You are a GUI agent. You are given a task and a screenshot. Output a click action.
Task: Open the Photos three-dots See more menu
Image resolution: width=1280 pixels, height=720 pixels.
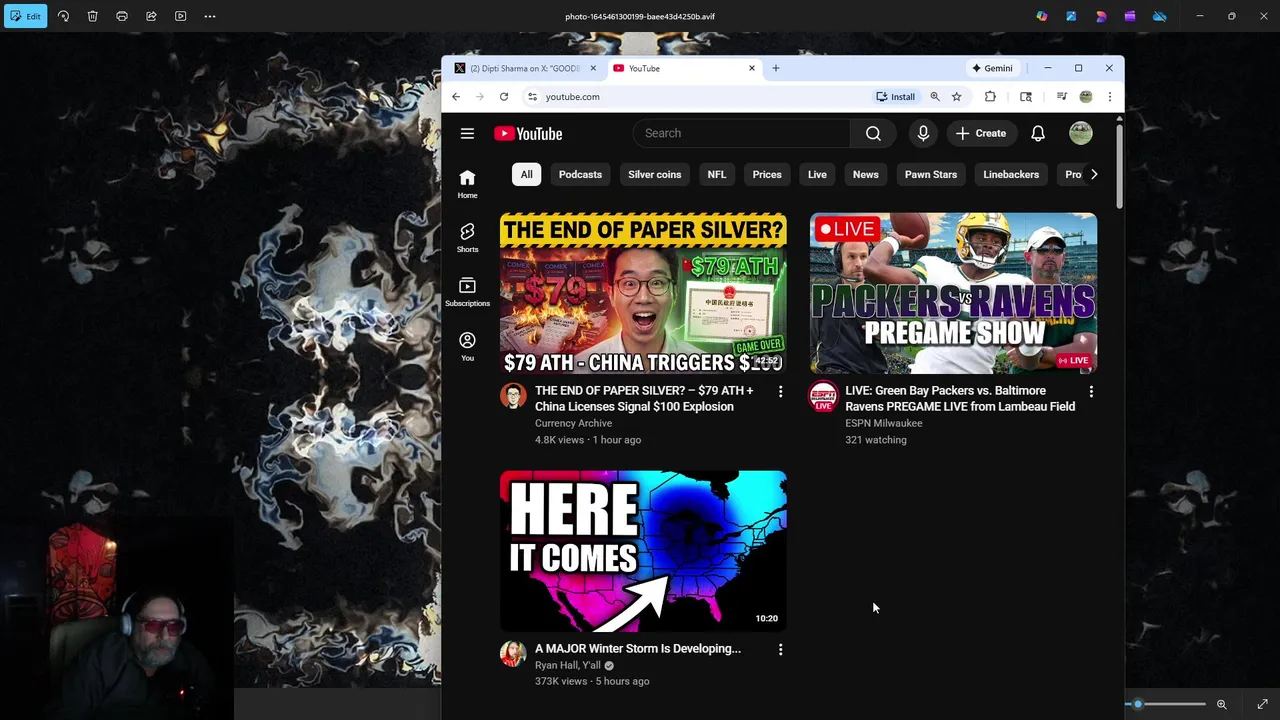pos(209,16)
